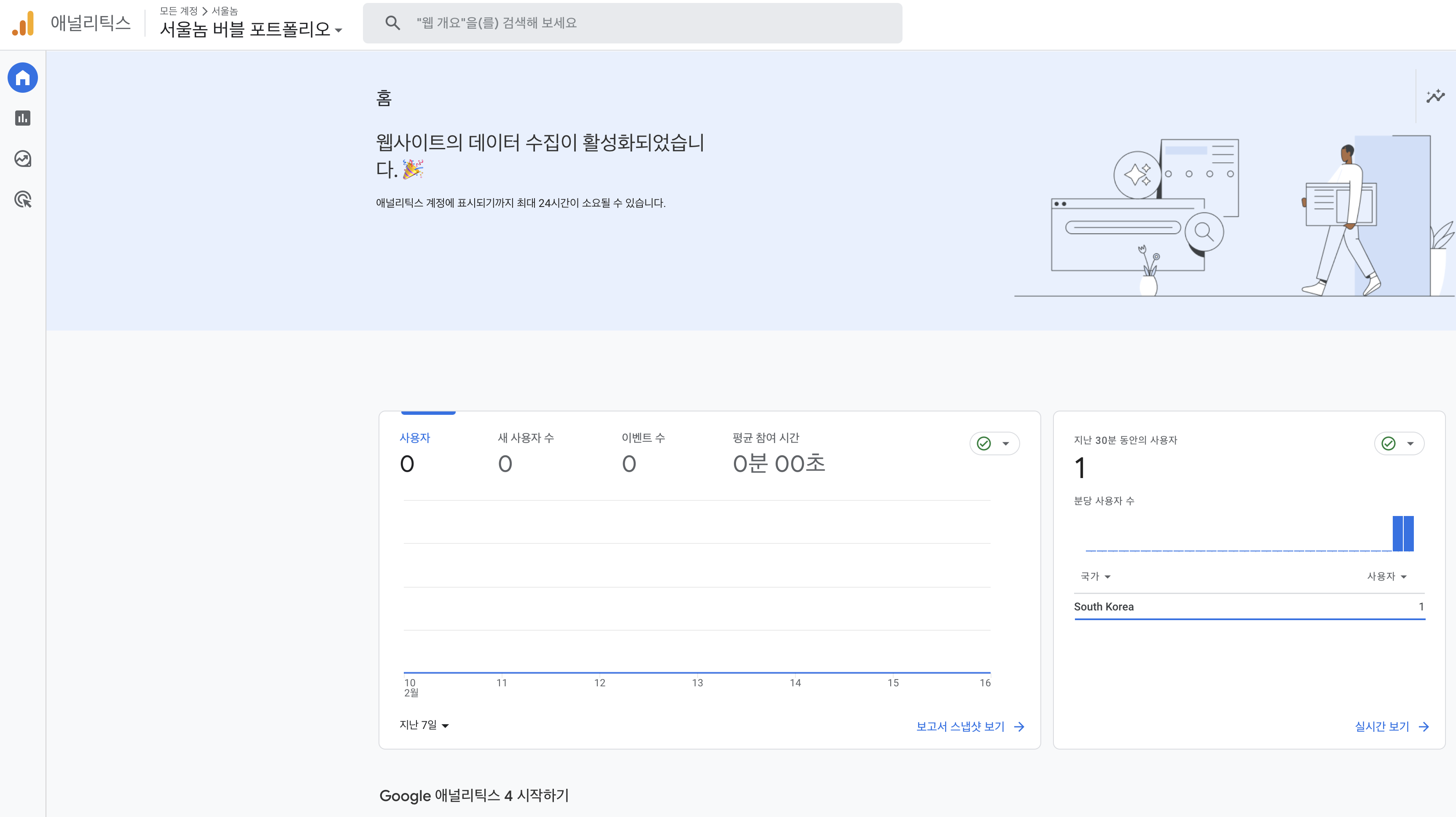
Task: Click the search magnifier icon
Action: (392, 23)
